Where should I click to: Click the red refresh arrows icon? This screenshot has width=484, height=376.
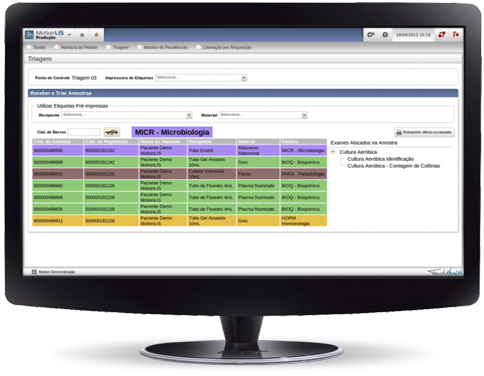tap(442, 34)
